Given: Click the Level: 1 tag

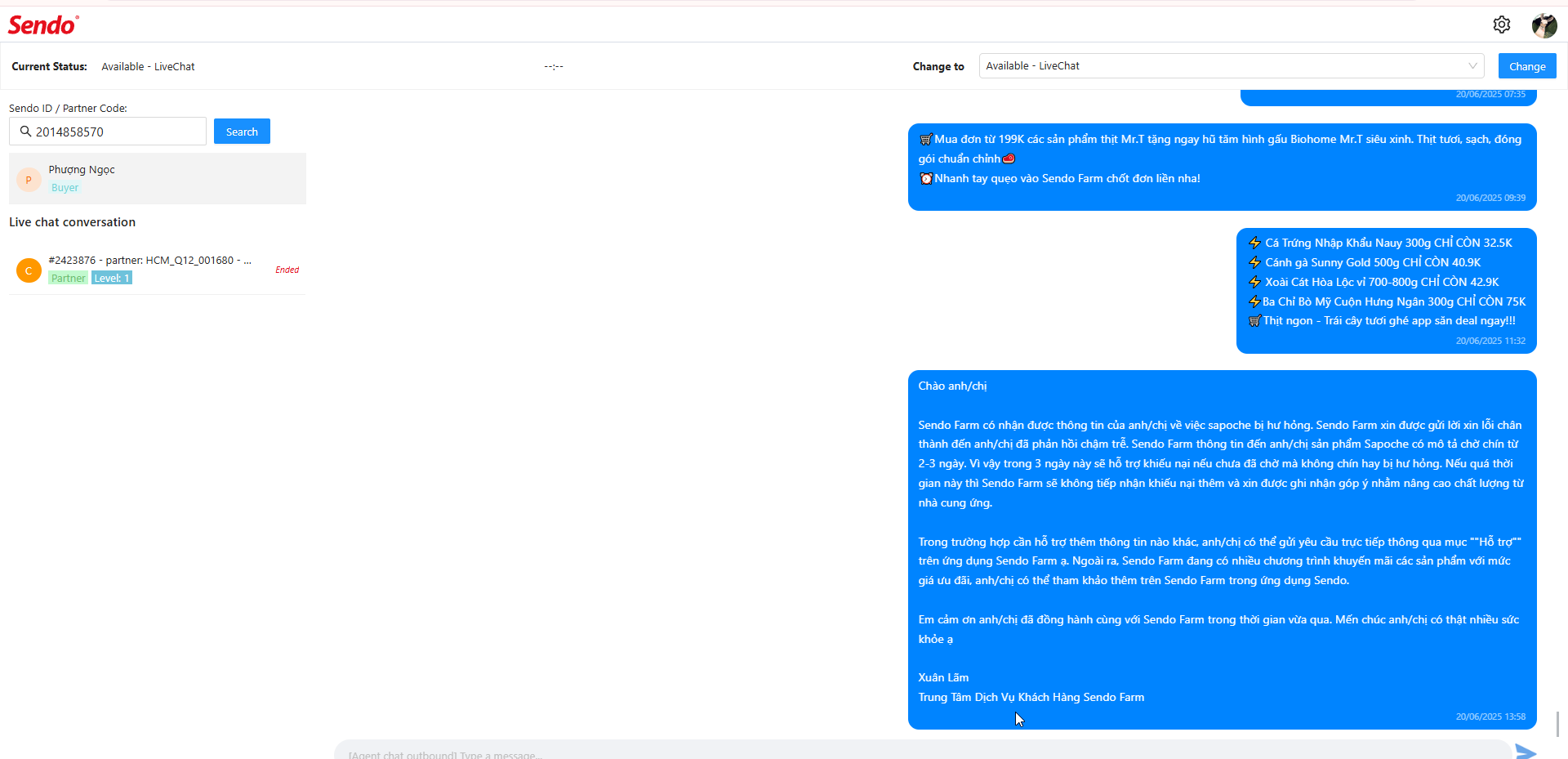Looking at the screenshot, I should 112,279.
